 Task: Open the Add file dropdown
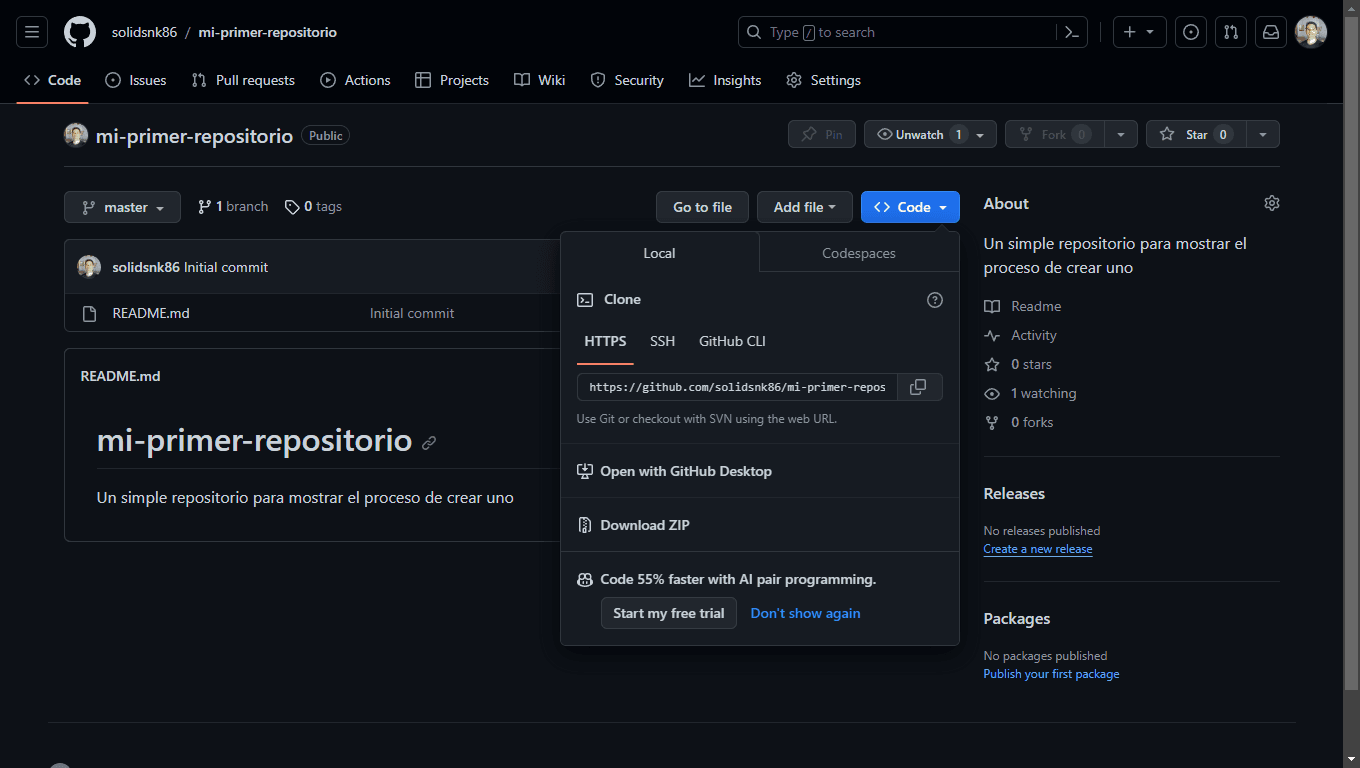coord(804,207)
